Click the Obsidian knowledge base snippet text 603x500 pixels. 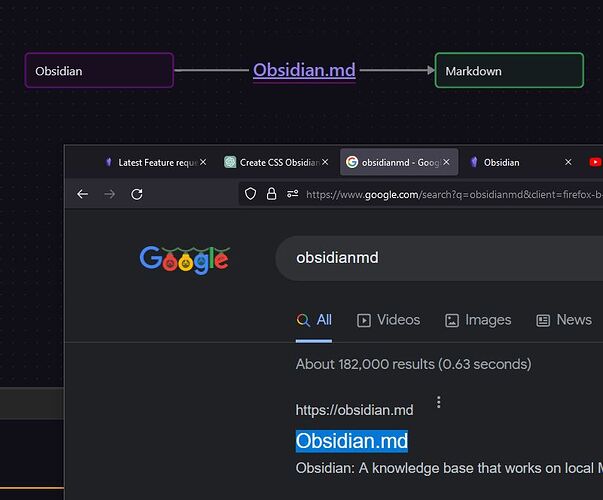pyautogui.click(x=449, y=468)
